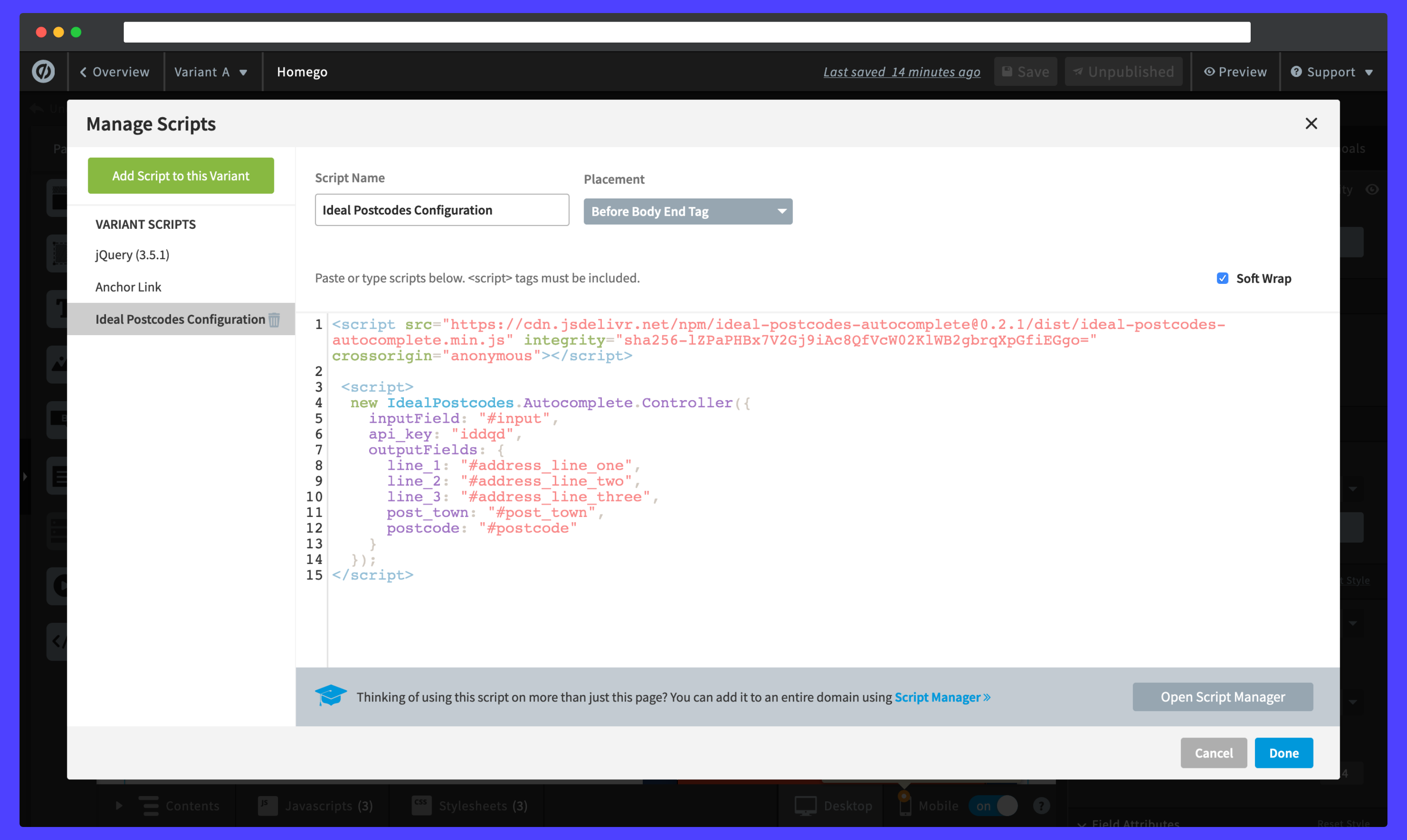
Task: Click the api_key line in the script
Action: click(445, 434)
